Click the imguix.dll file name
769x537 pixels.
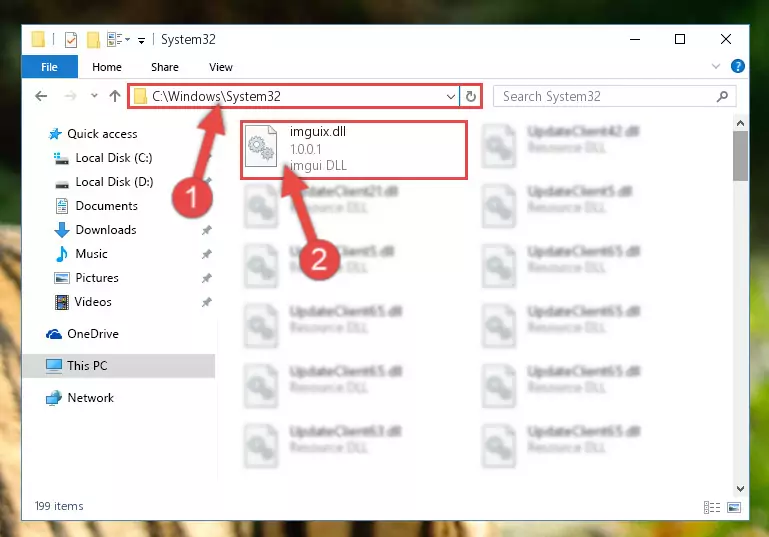click(318, 132)
